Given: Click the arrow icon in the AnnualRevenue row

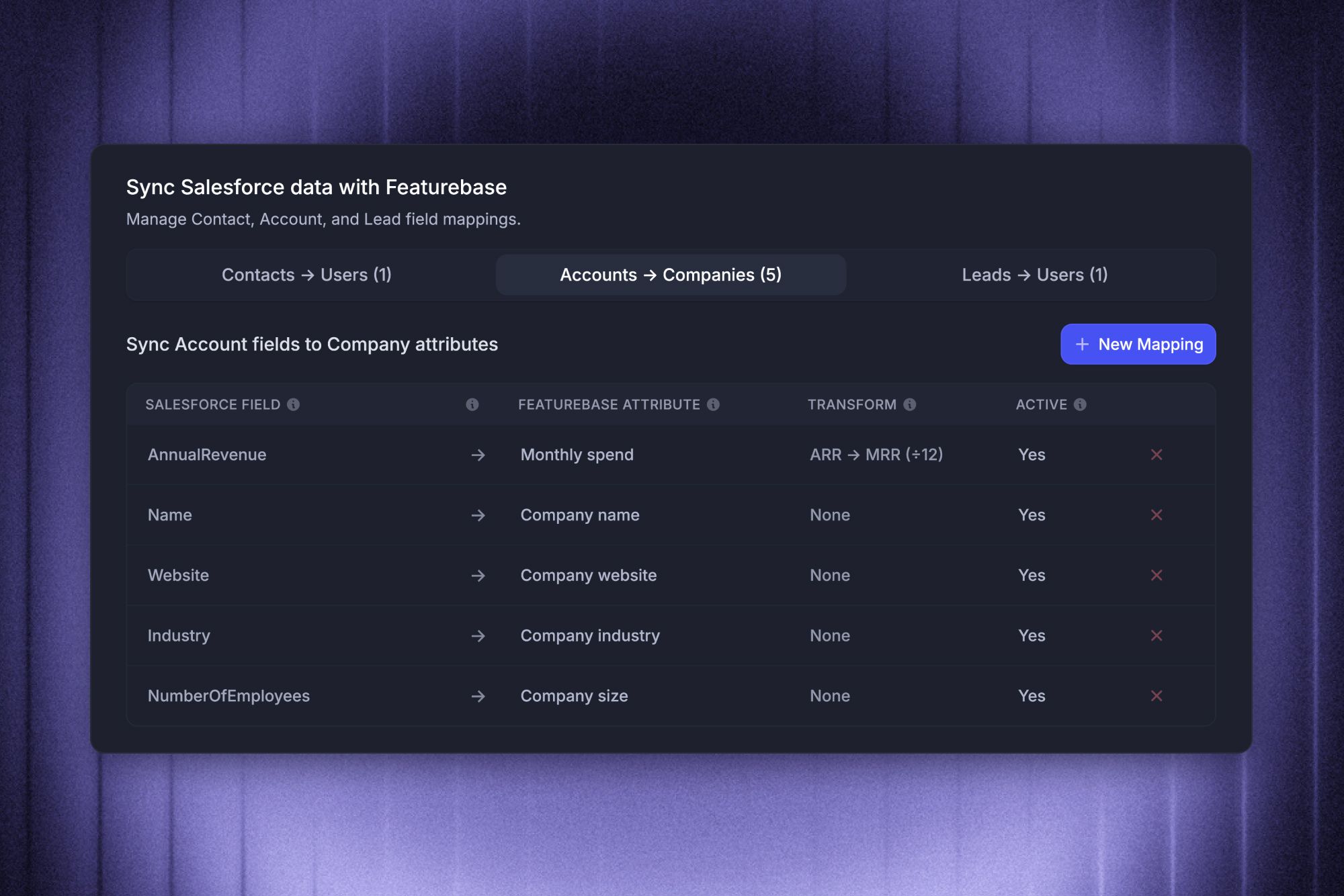Looking at the screenshot, I should click(478, 455).
